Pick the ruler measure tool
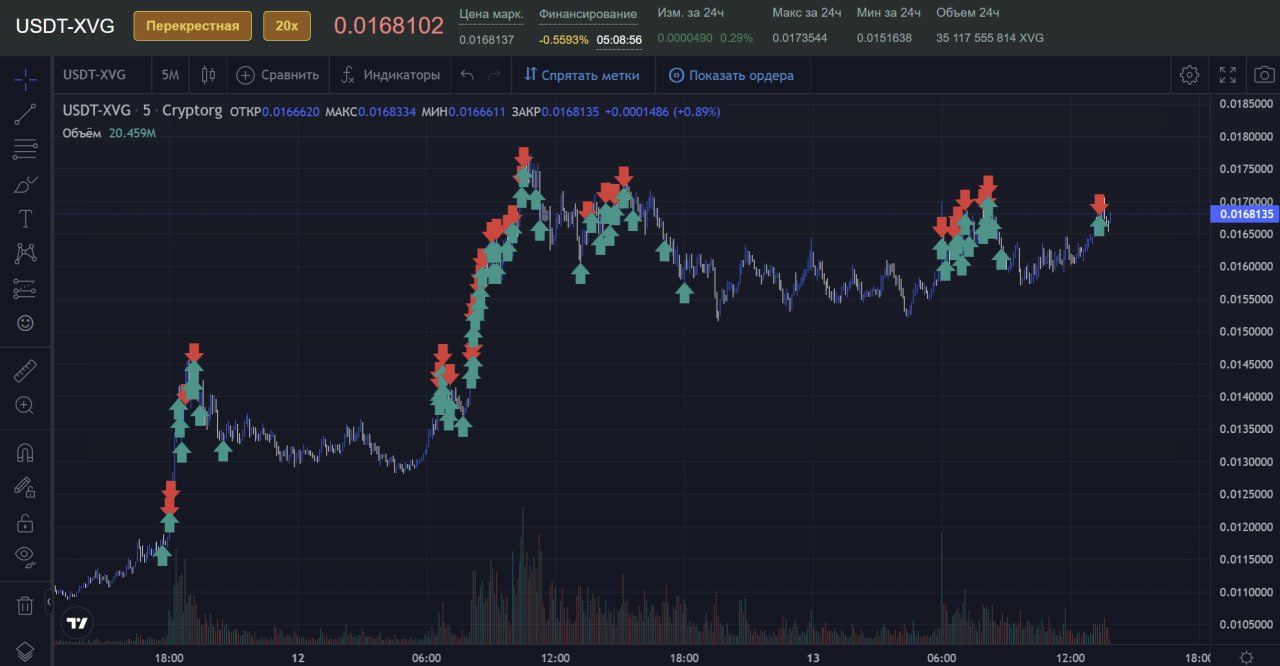The image size is (1280, 666). [26, 372]
